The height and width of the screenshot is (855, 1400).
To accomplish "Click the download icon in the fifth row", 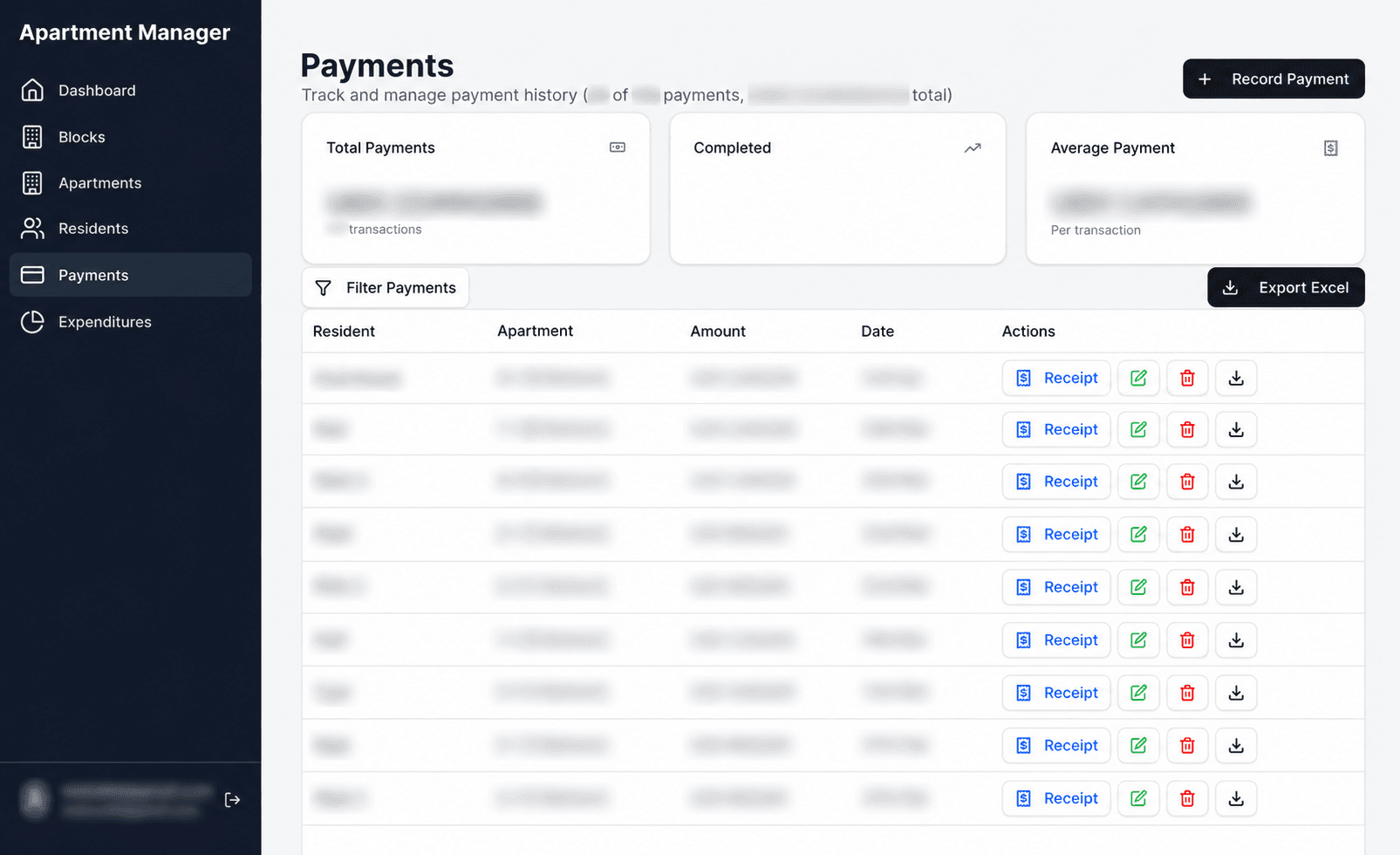I will pos(1236,587).
